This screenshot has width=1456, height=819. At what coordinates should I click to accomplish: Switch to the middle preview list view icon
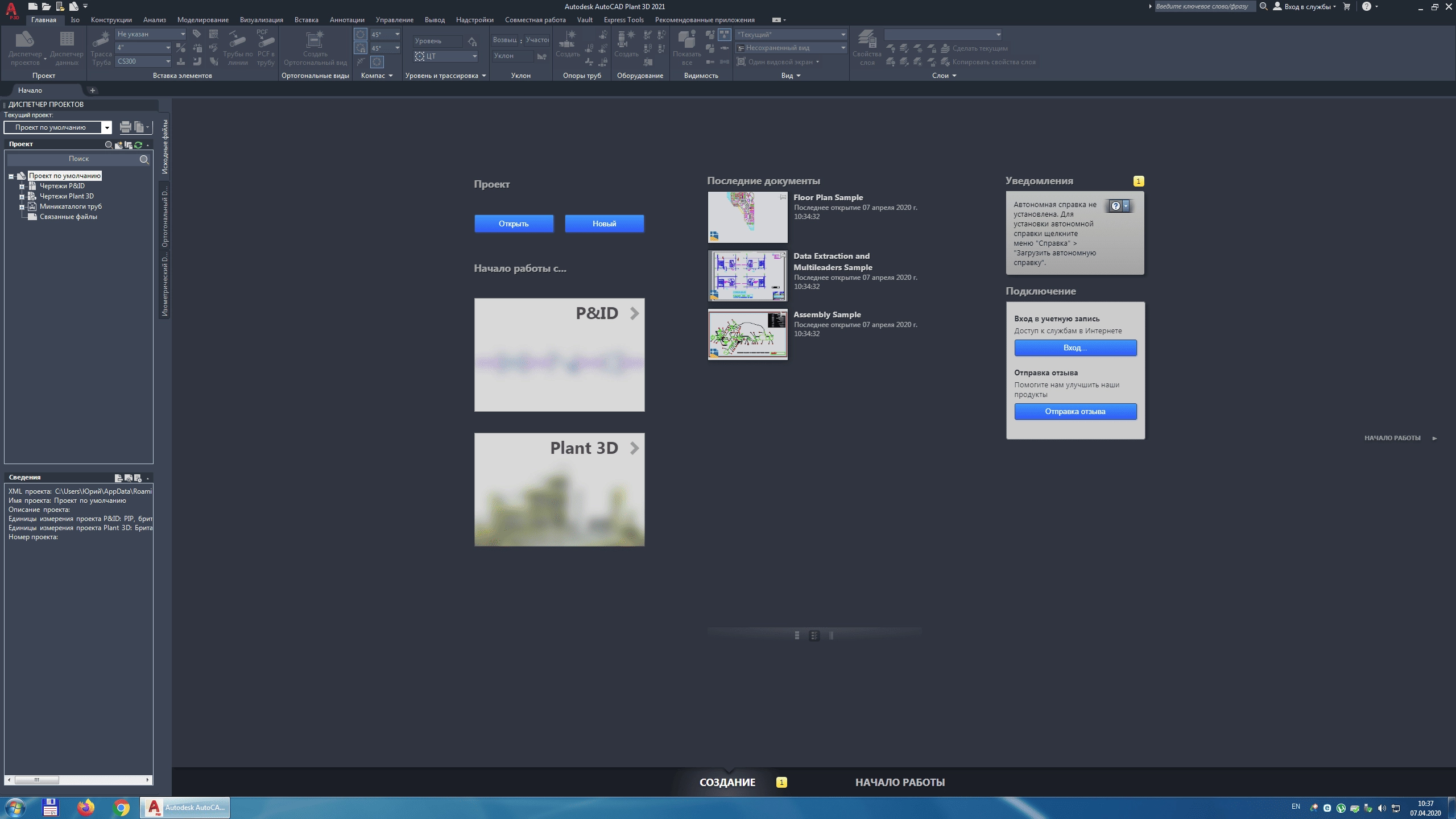(814, 635)
